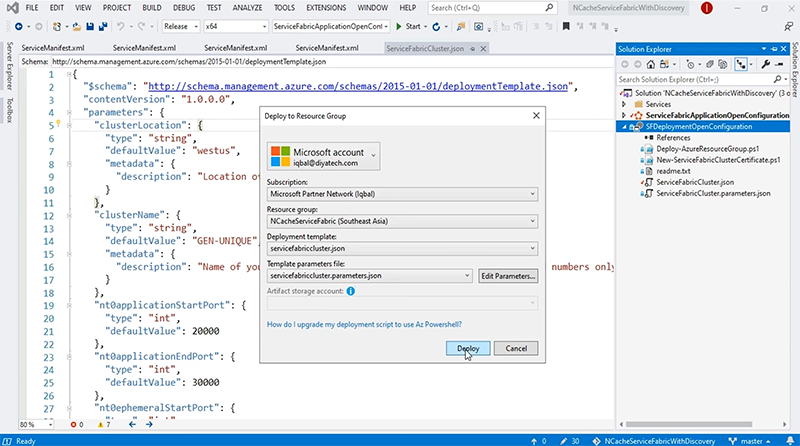Click the Preview Selected Items icon
800x446 pixels.
click(x=779, y=64)
